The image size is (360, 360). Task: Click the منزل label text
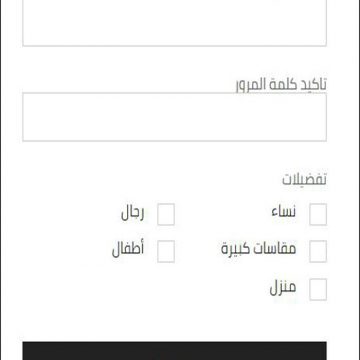click(283, 288)
